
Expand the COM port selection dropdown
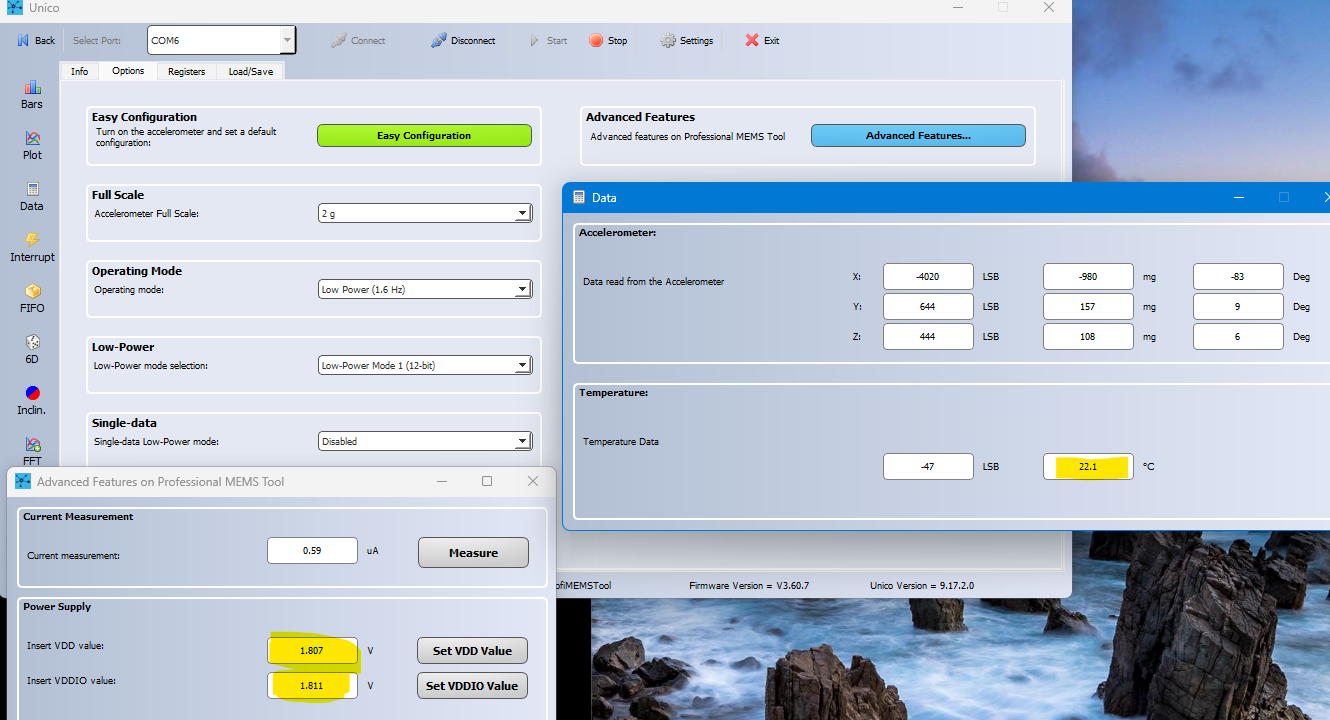287,40
